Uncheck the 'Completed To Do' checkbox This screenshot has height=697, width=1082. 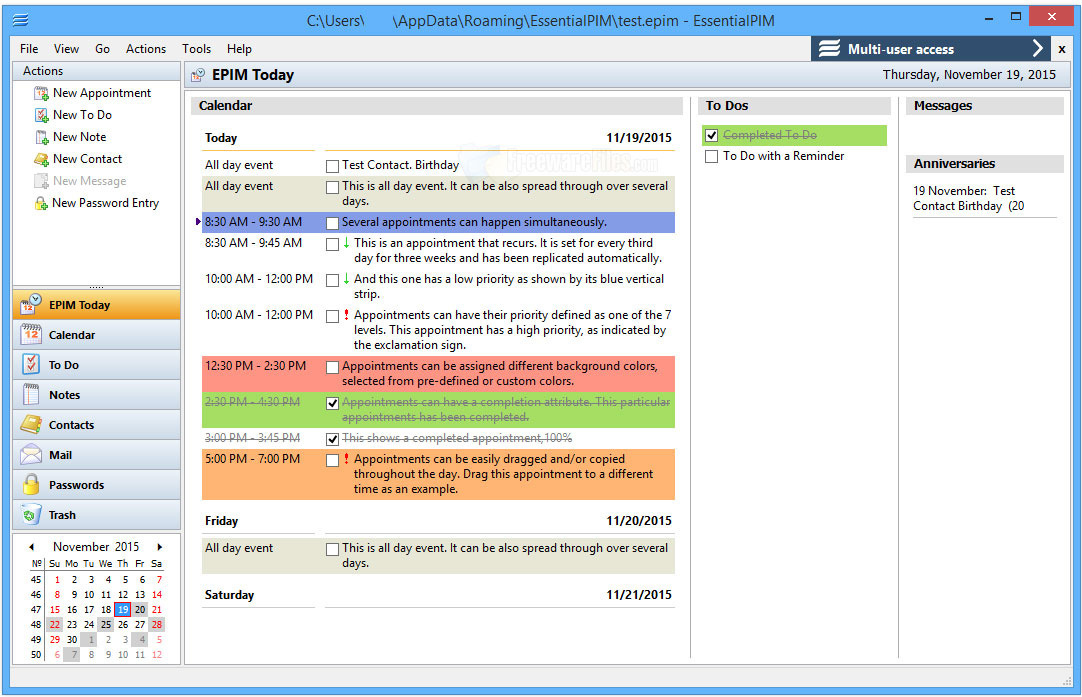click(x=711, y=135)
